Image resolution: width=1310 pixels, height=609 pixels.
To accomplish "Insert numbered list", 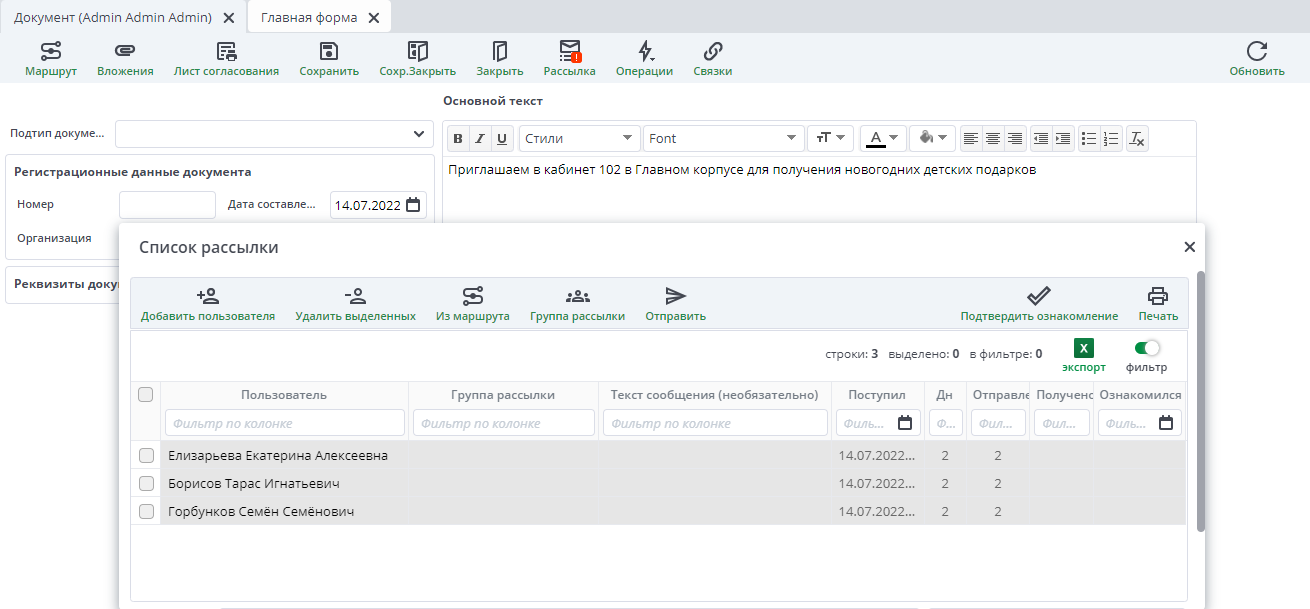I will tap(1111, 139).
